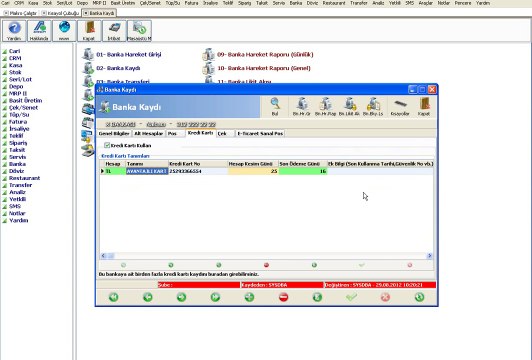Click the Hesap Kesim Günü cell showing 25
Viewport: 532px width, 360px height.
point(253,171)
